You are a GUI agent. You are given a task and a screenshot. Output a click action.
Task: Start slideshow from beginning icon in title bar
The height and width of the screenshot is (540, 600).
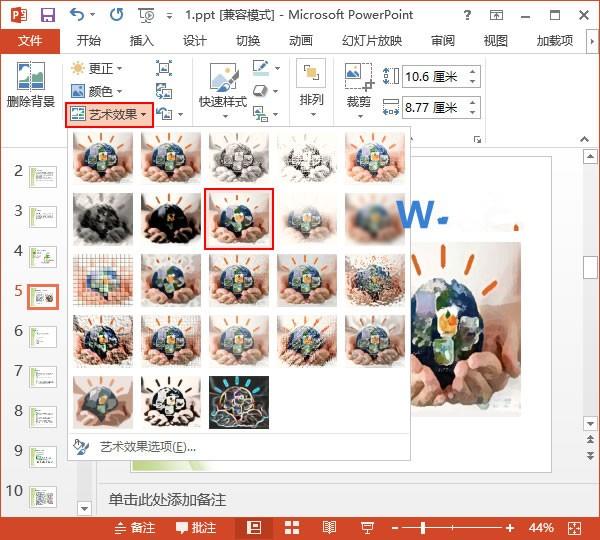click(146, 15)
